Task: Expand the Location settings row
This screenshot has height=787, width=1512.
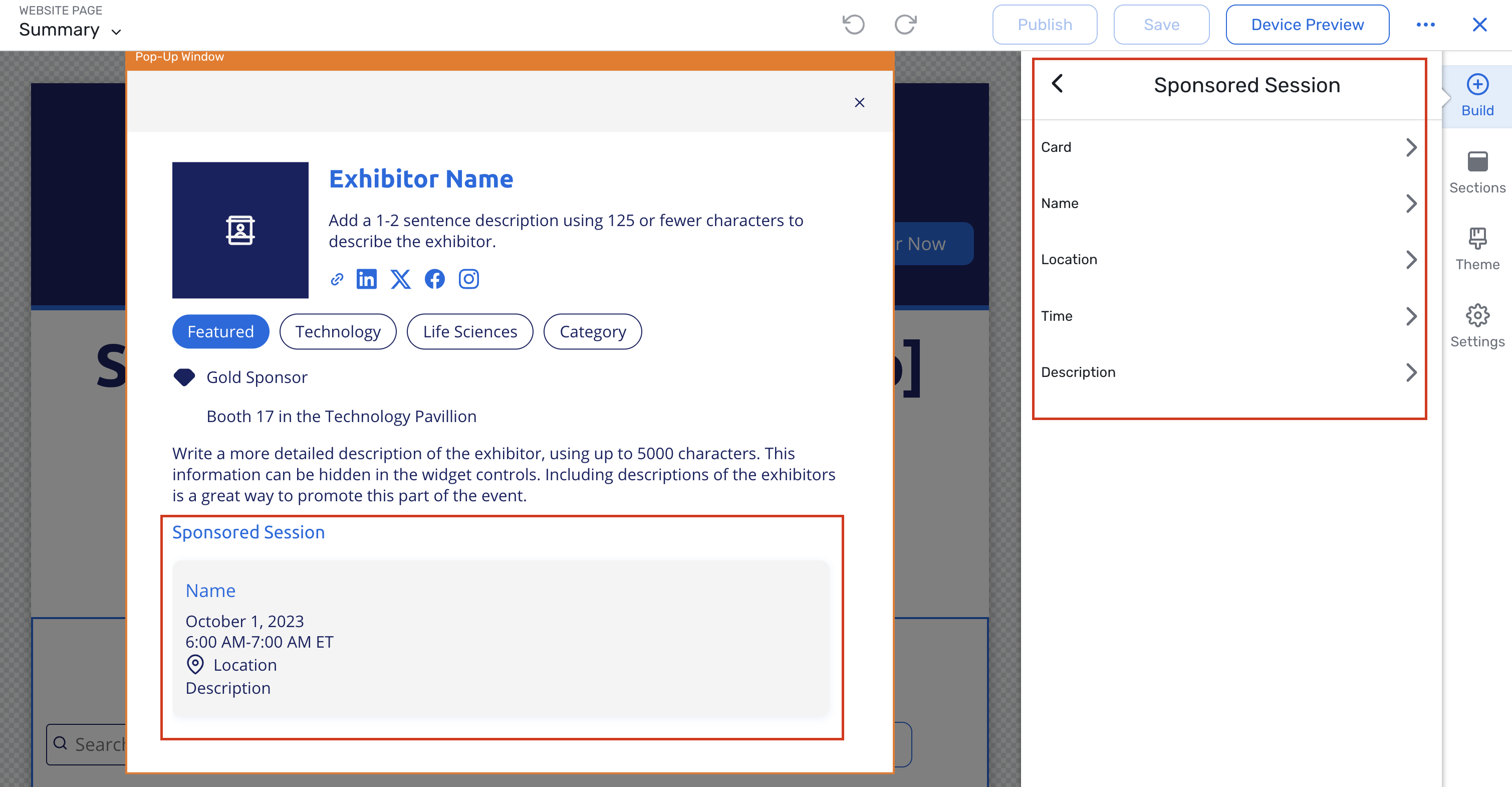Action: pyautogui.click(x=1228, y=260)
